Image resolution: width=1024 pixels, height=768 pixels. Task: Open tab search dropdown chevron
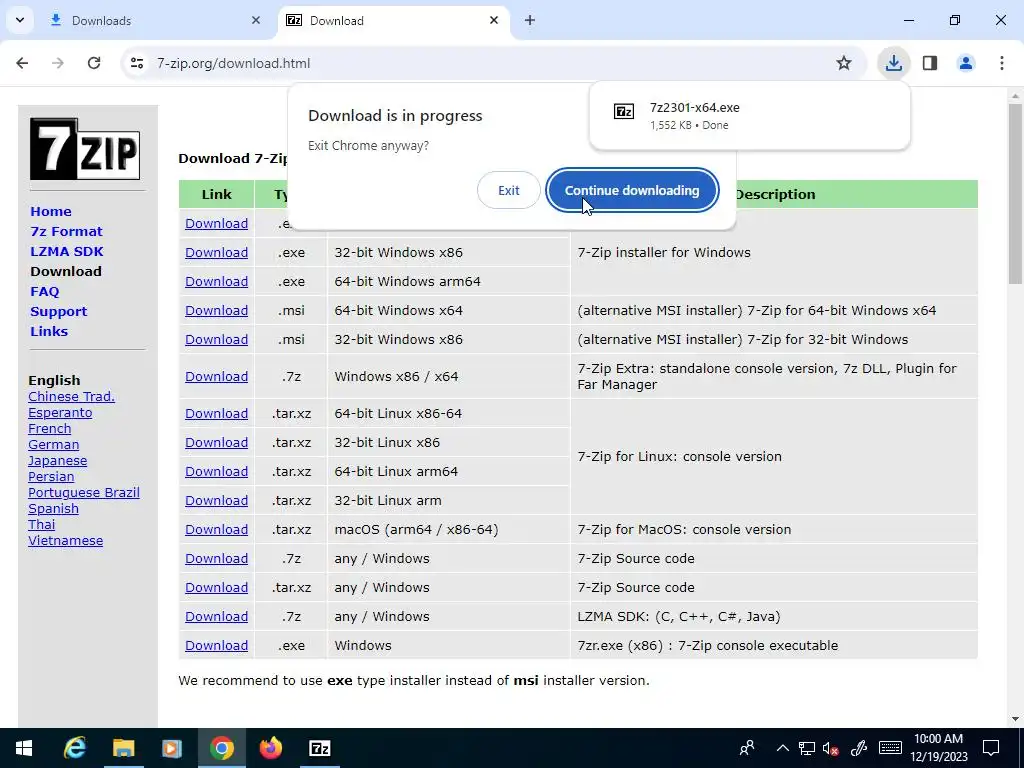tap(20, 20)
